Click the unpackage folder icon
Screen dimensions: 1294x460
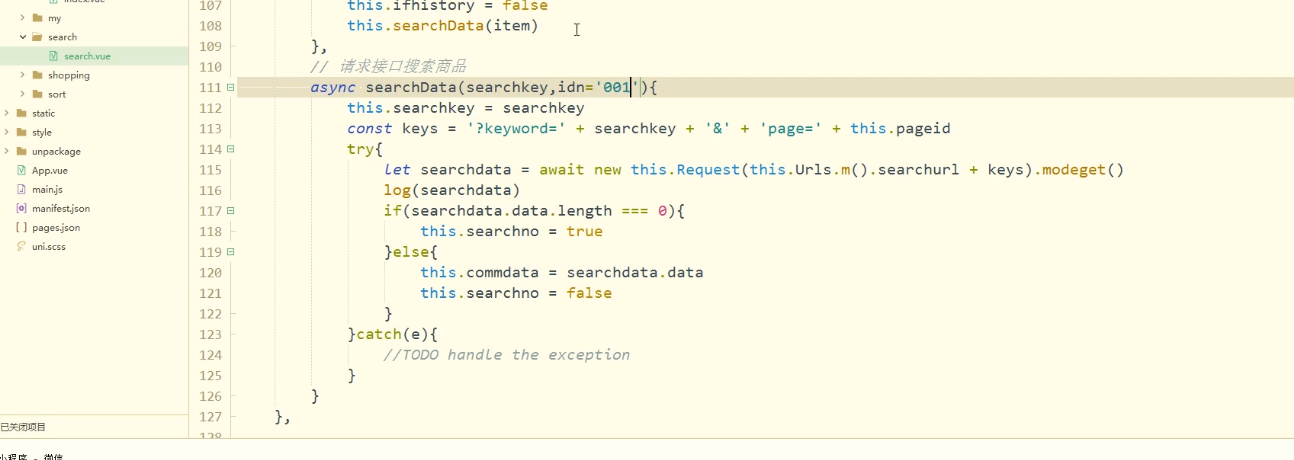(x=21, y=151)
